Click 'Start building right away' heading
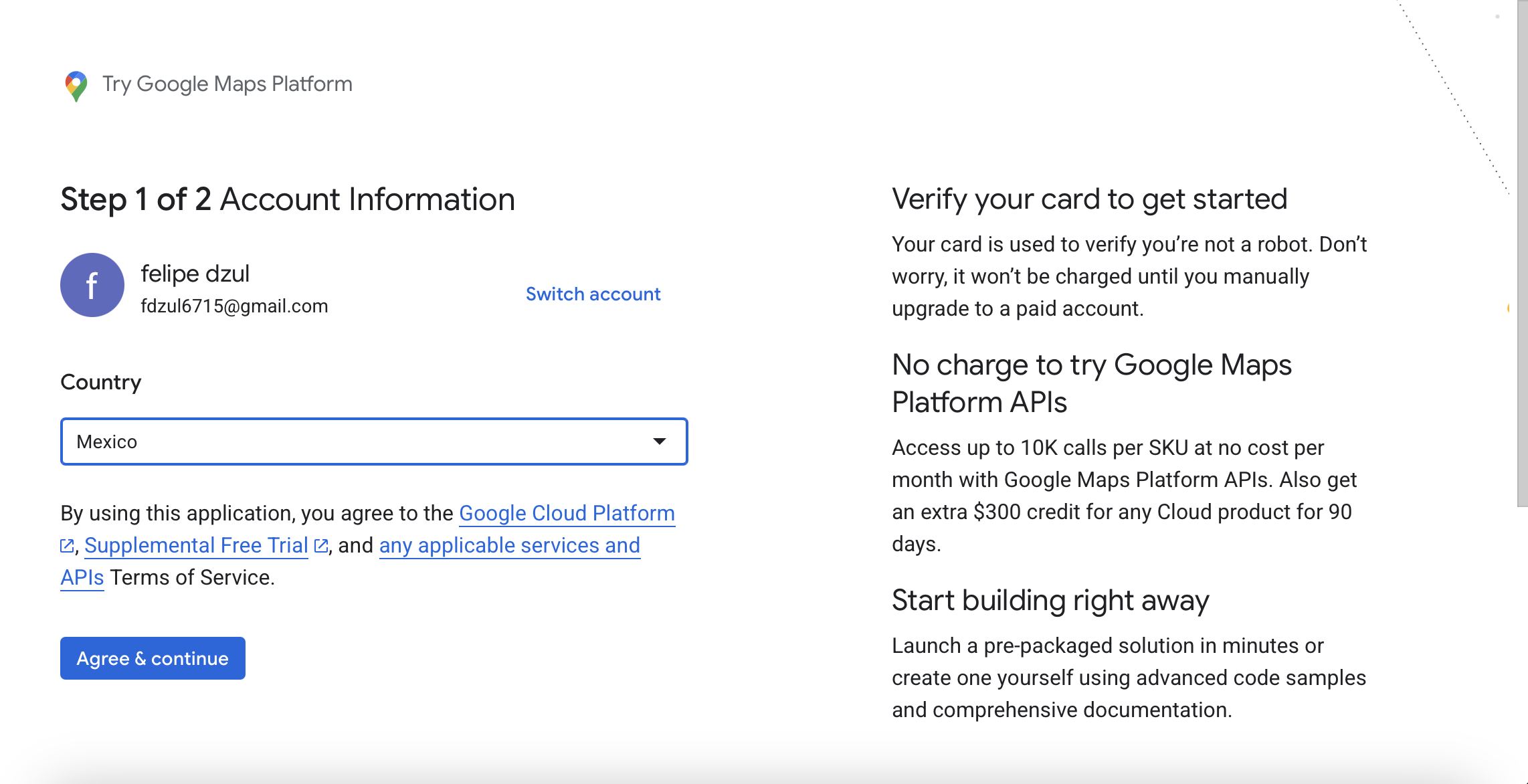The image size is (1528, 784). [x=1050, y=600]
